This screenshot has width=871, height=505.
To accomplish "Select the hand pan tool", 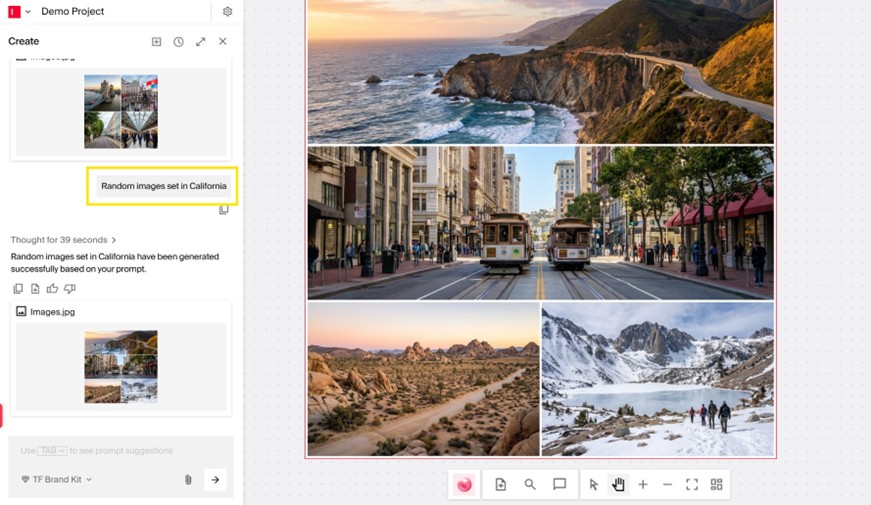I will coord(618,484).
